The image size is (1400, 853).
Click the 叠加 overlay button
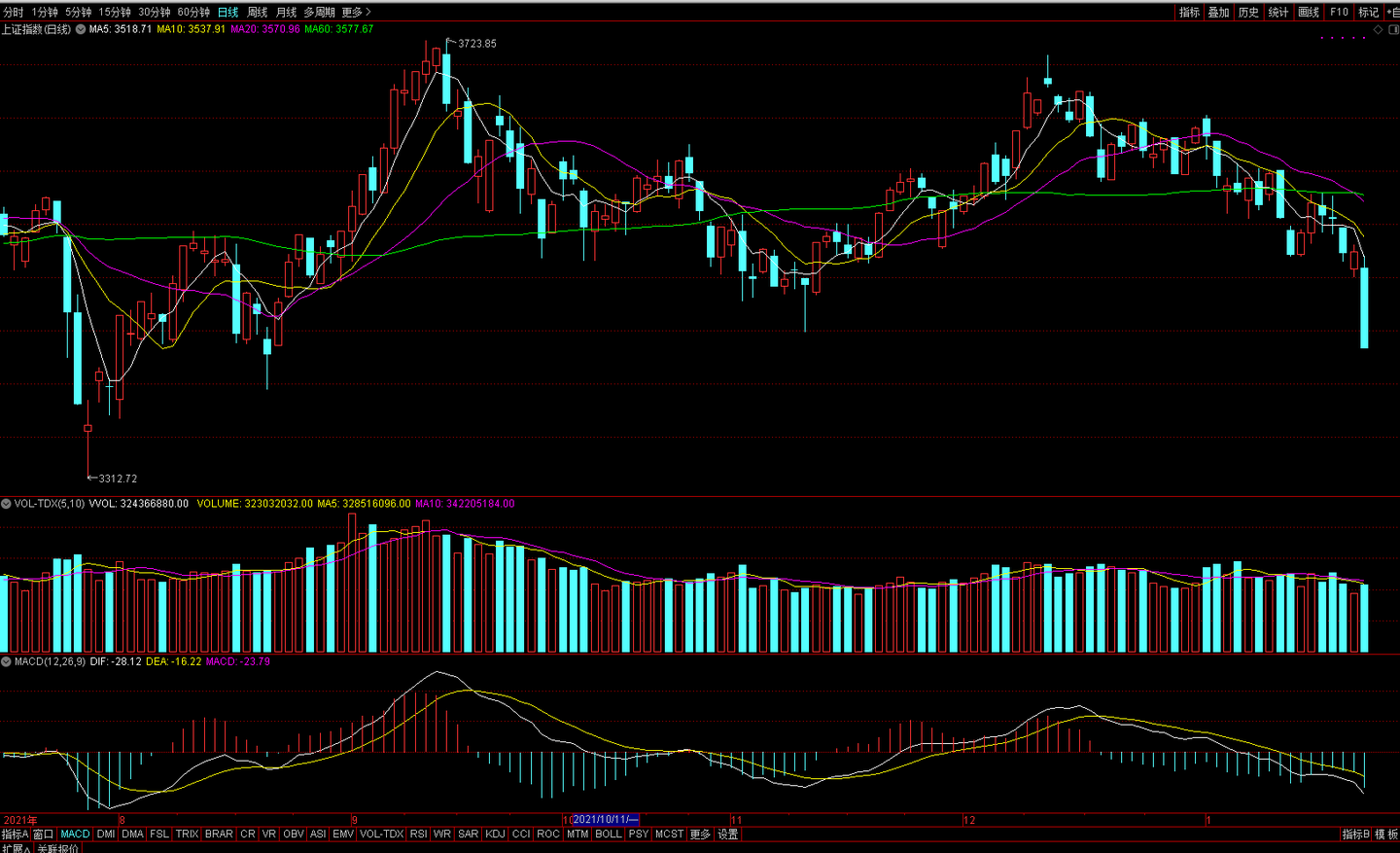click(x=1219, y=13)
